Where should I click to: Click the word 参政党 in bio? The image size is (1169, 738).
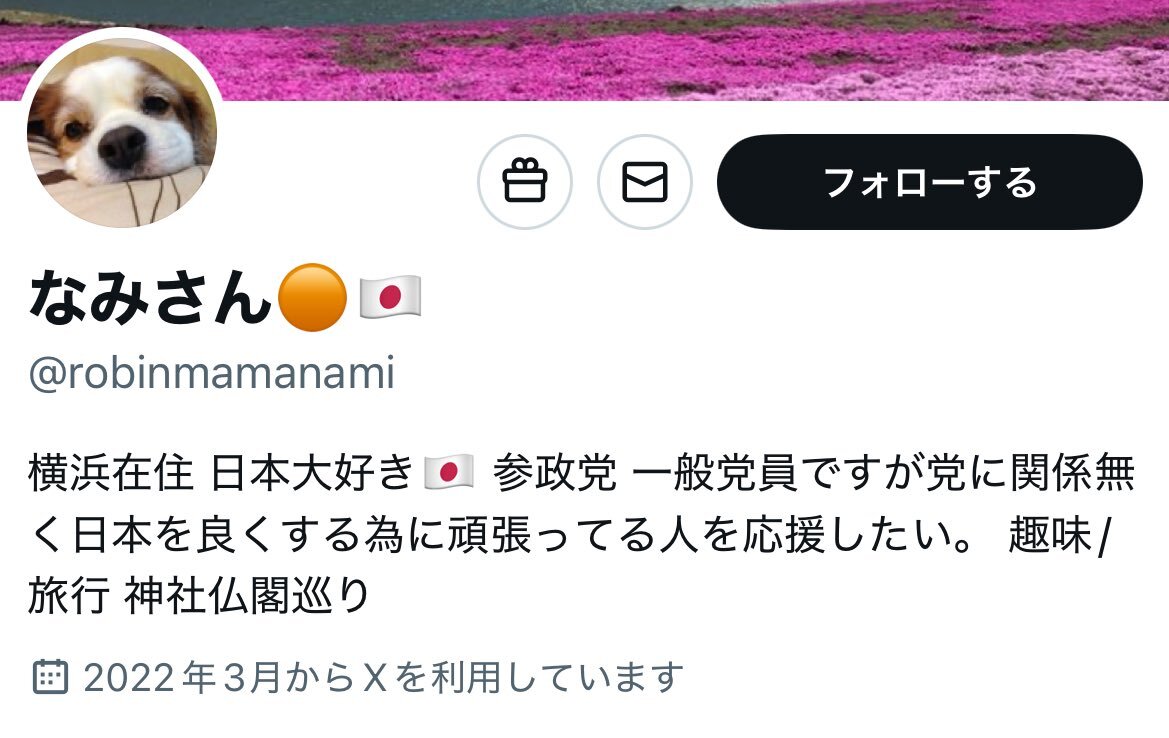coord(555,473)
